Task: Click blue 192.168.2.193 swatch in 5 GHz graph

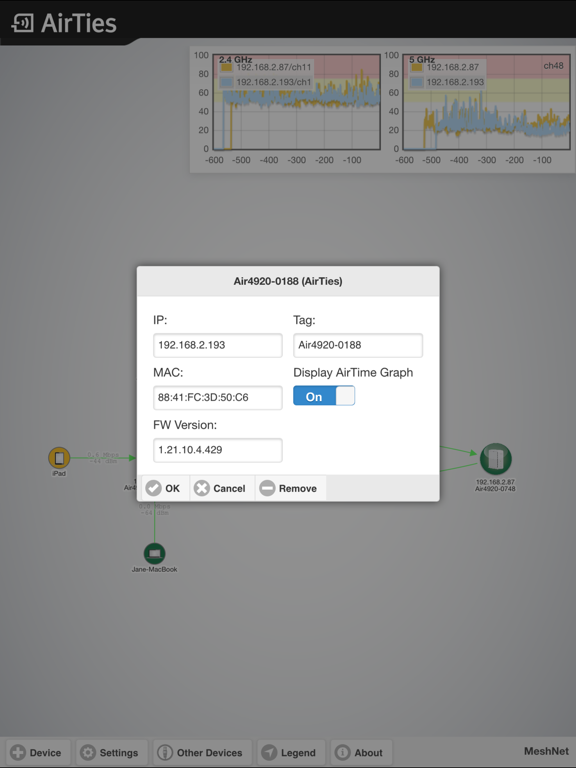Action: click(416, 82)
